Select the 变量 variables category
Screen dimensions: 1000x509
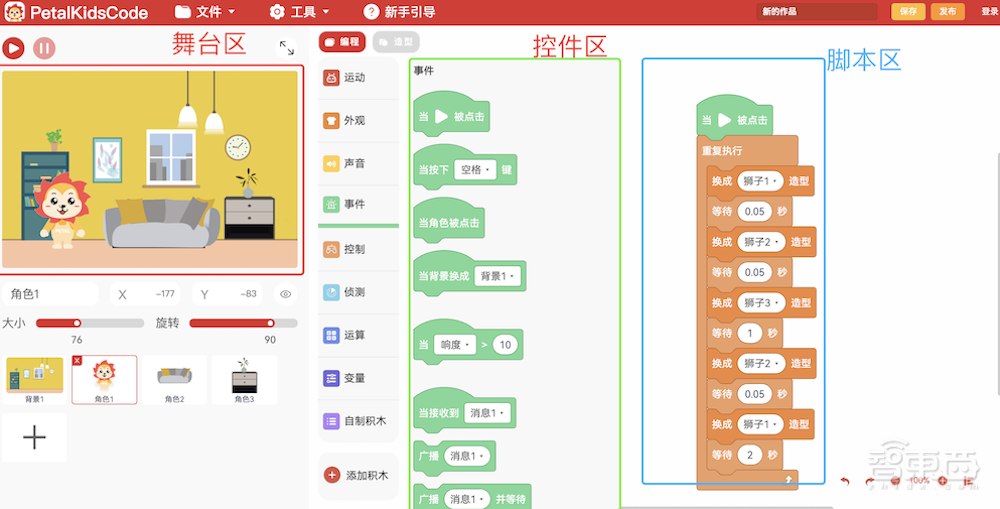coord(358,378)
